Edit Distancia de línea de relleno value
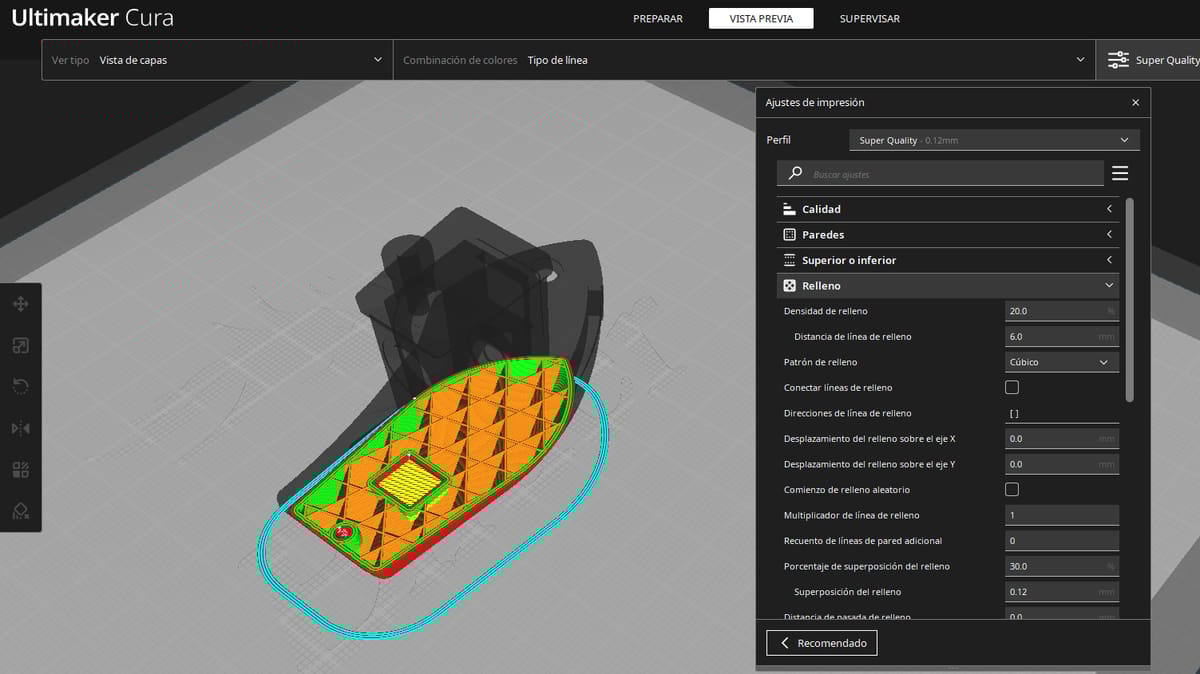1200x674 pixels. point(1061,336)
